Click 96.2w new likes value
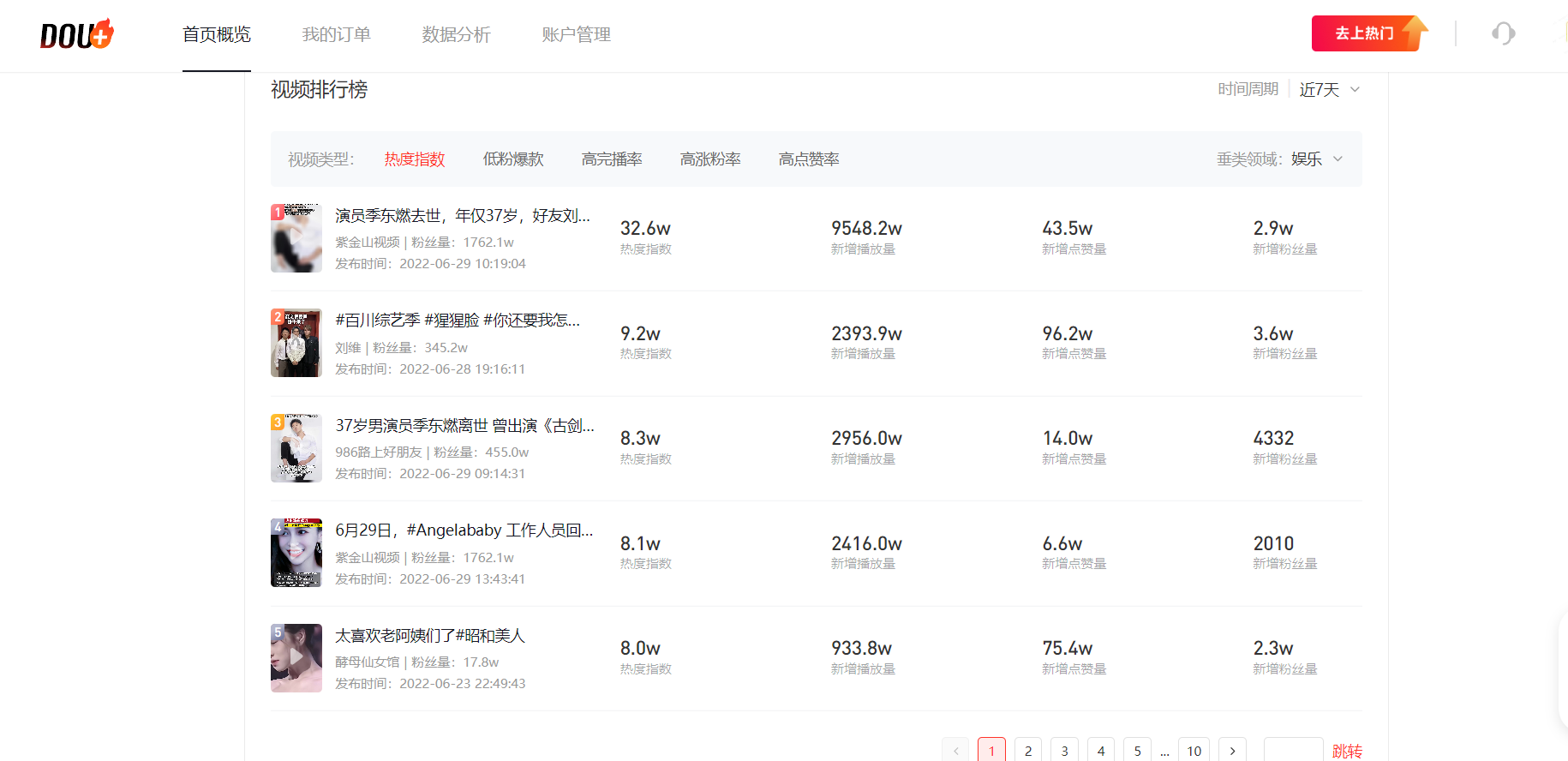This screenshot has height=761, width=1568. (x=1067, y=333)
